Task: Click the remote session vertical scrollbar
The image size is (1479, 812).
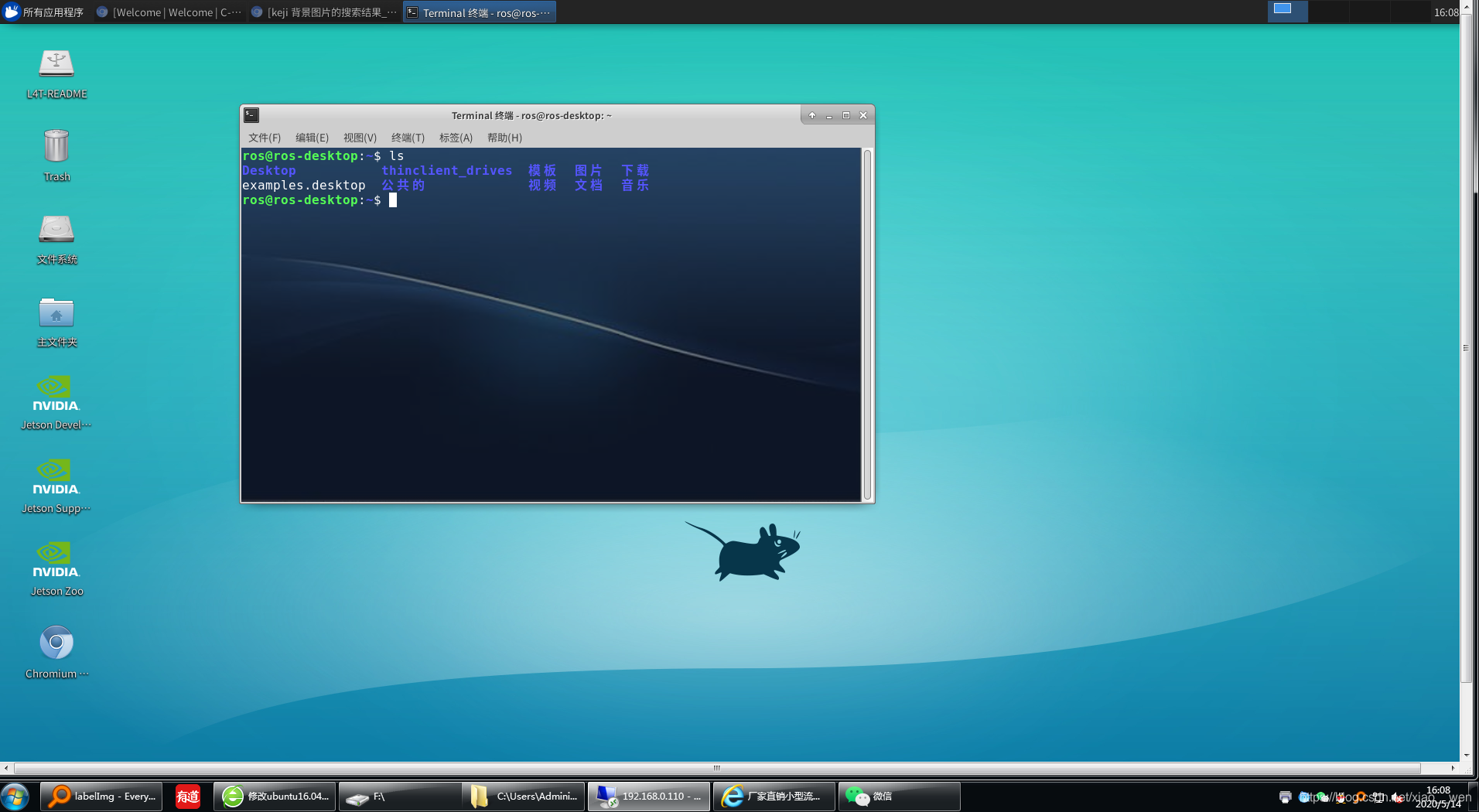Action: [1466, 348]
